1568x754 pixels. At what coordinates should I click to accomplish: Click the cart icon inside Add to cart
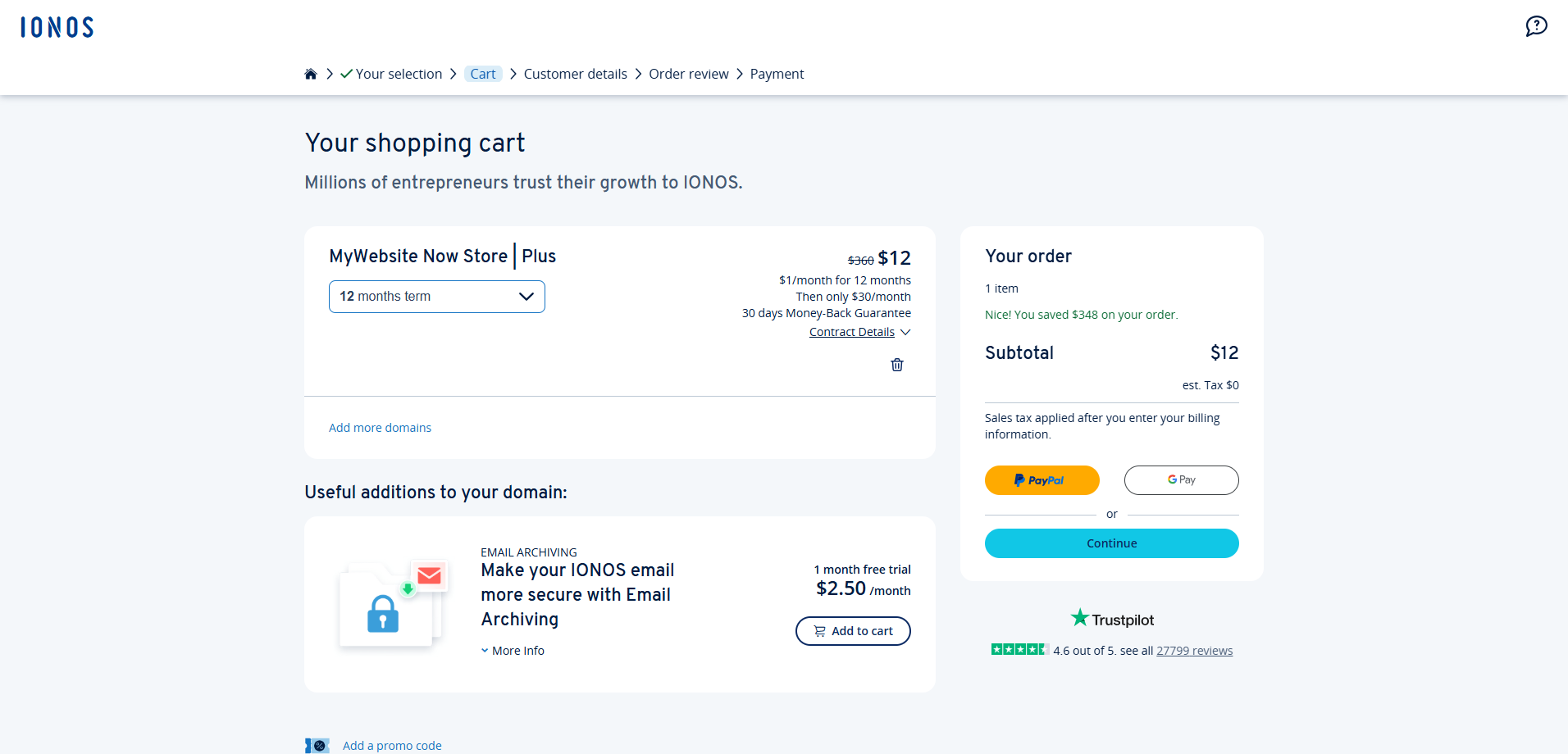pyautogui.click(x=819, y=631)
